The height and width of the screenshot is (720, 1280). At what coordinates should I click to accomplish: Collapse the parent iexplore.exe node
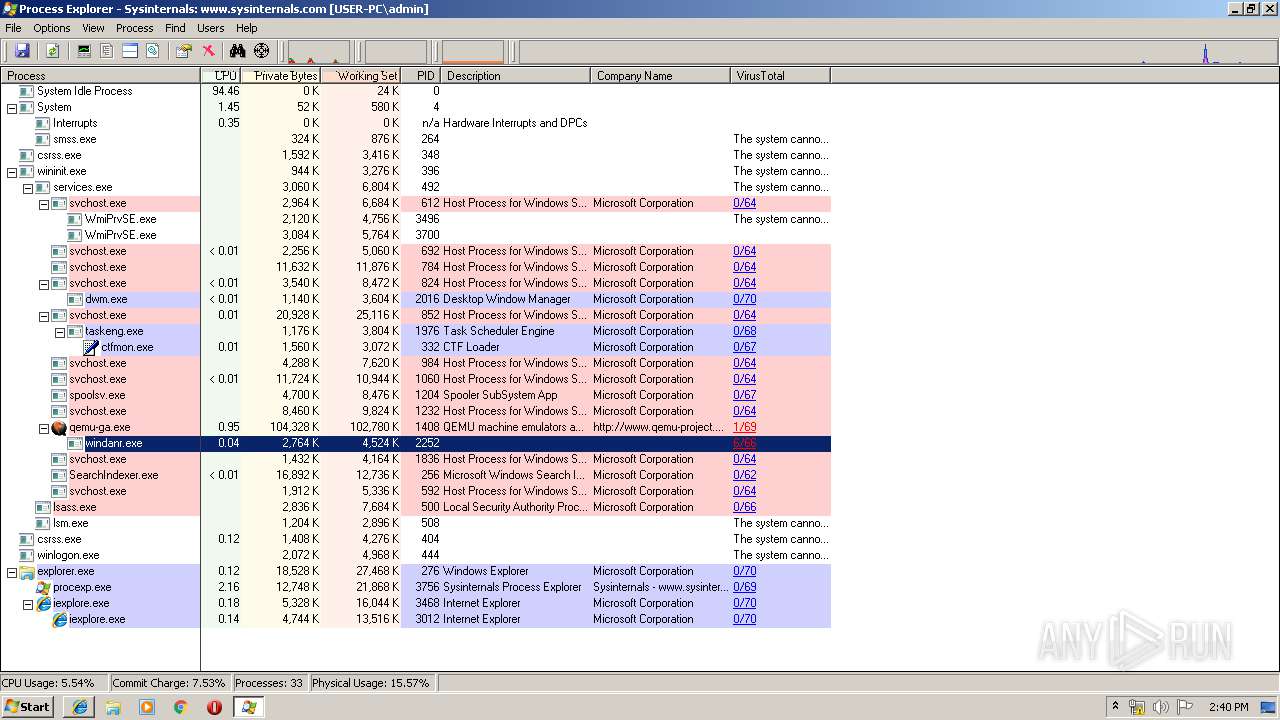coord(28,603)
